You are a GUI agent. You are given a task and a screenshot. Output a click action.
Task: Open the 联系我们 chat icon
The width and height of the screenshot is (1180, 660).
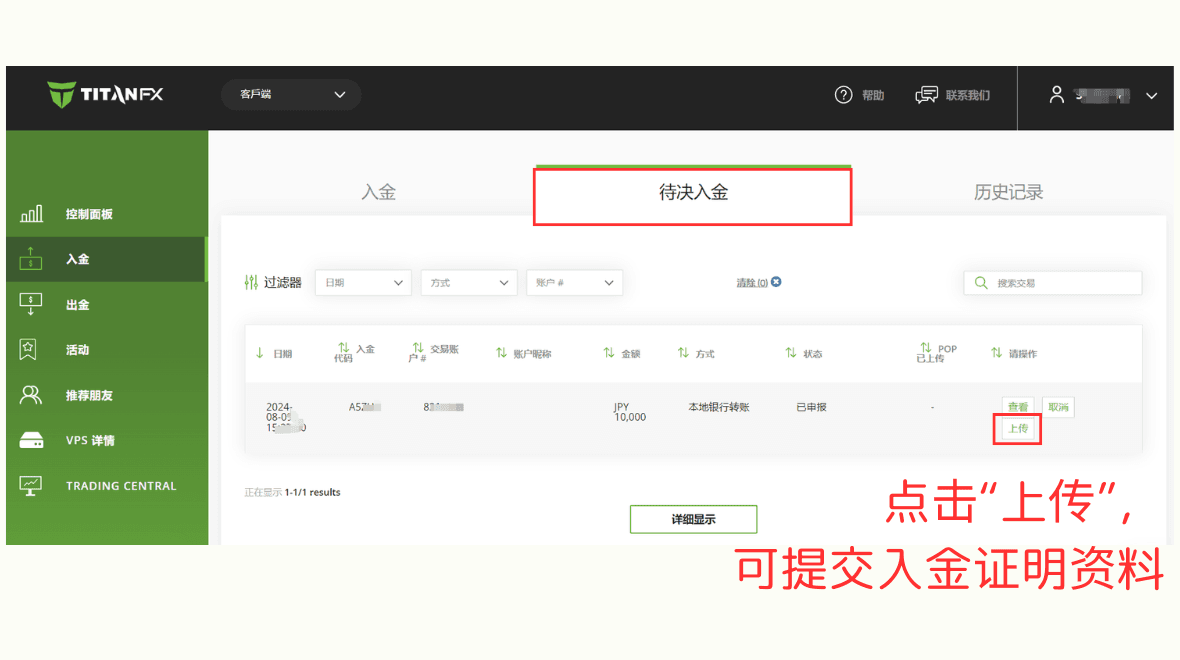tap(925, 95)
